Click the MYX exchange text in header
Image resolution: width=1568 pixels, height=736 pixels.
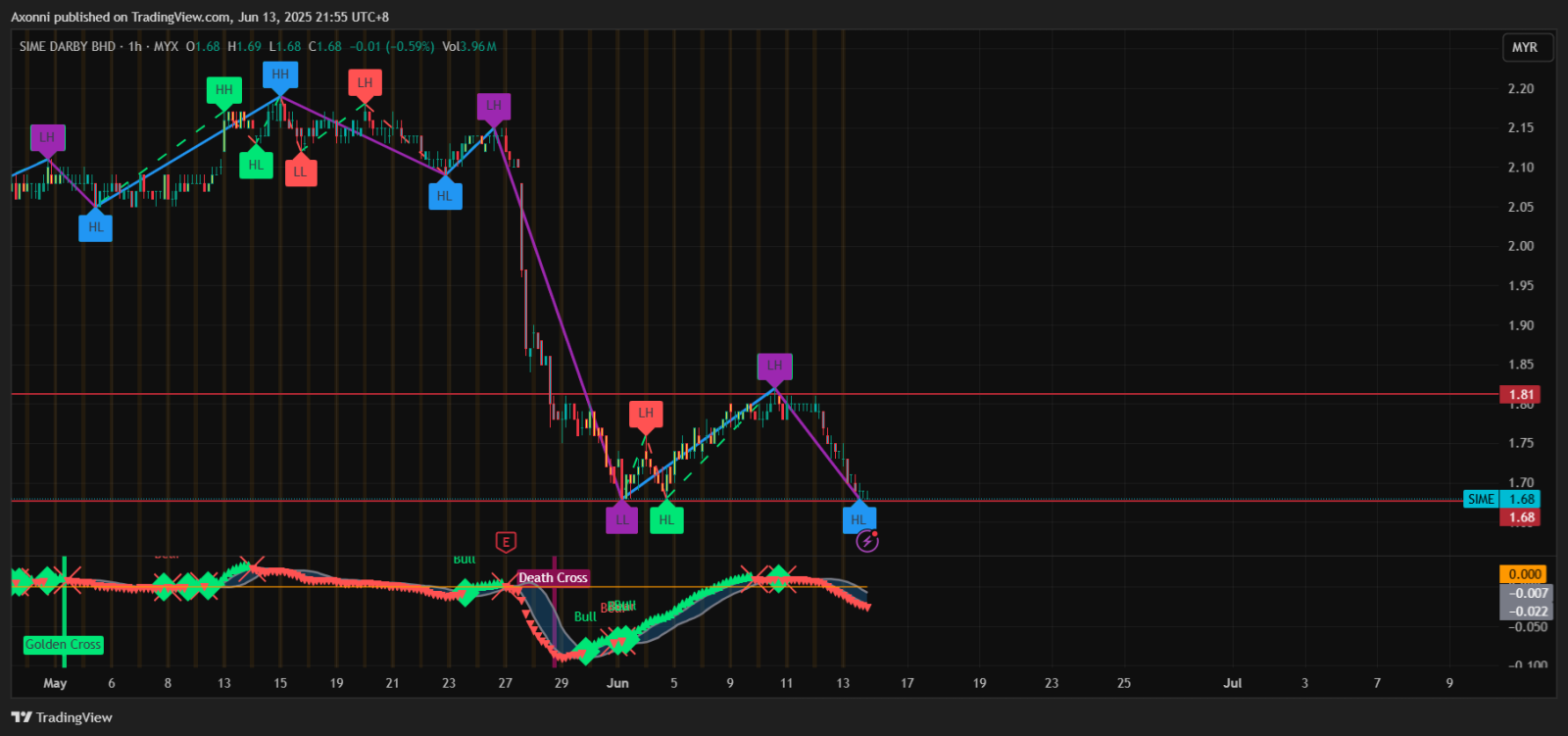pos(167,46)
